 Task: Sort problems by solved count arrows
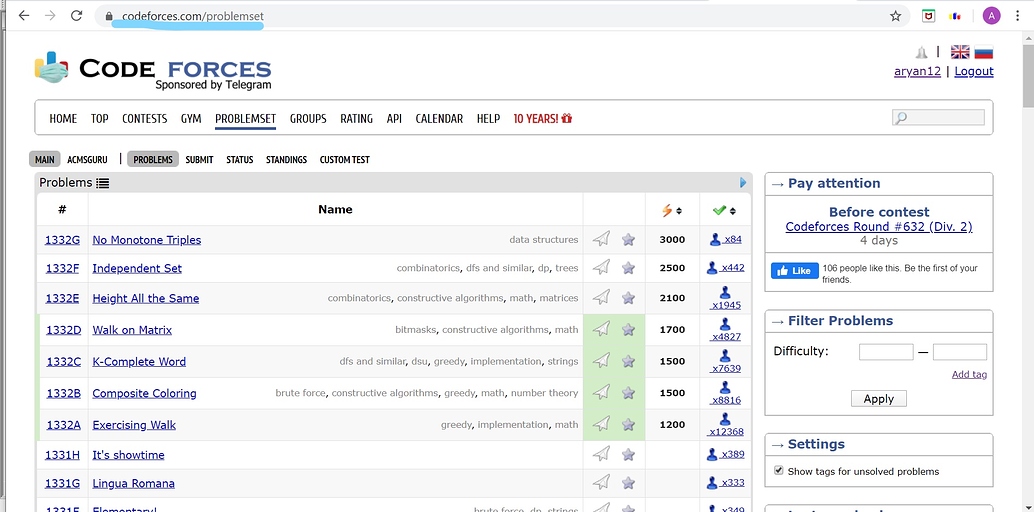point(732,211)
